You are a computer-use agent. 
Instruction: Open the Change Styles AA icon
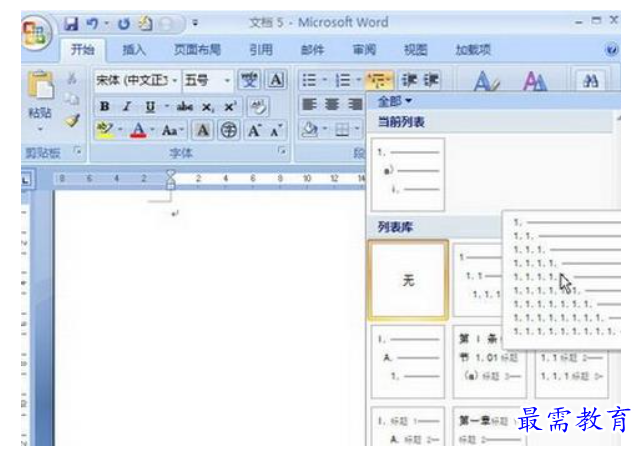coord(535,81)
